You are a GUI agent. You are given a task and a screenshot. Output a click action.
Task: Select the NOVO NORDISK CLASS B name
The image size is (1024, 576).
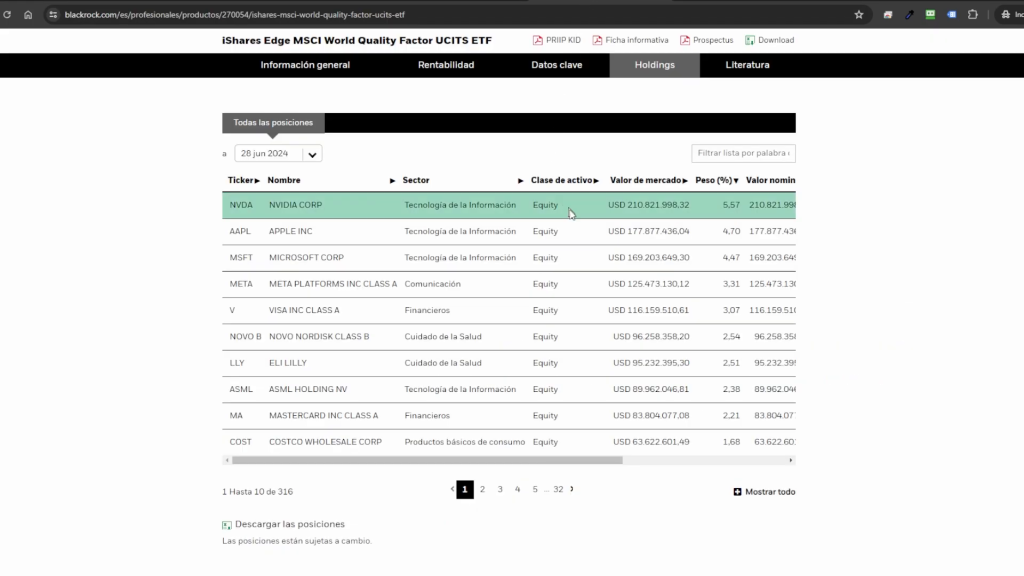point(319,337)
